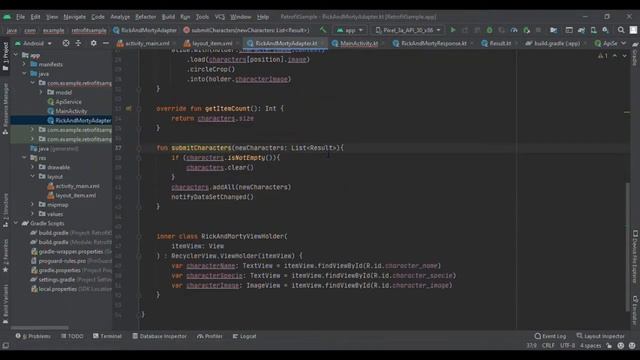The image size is (640, 360).
Task: Click the editor vertical scrollbar thumb
Action: (627, 247)
